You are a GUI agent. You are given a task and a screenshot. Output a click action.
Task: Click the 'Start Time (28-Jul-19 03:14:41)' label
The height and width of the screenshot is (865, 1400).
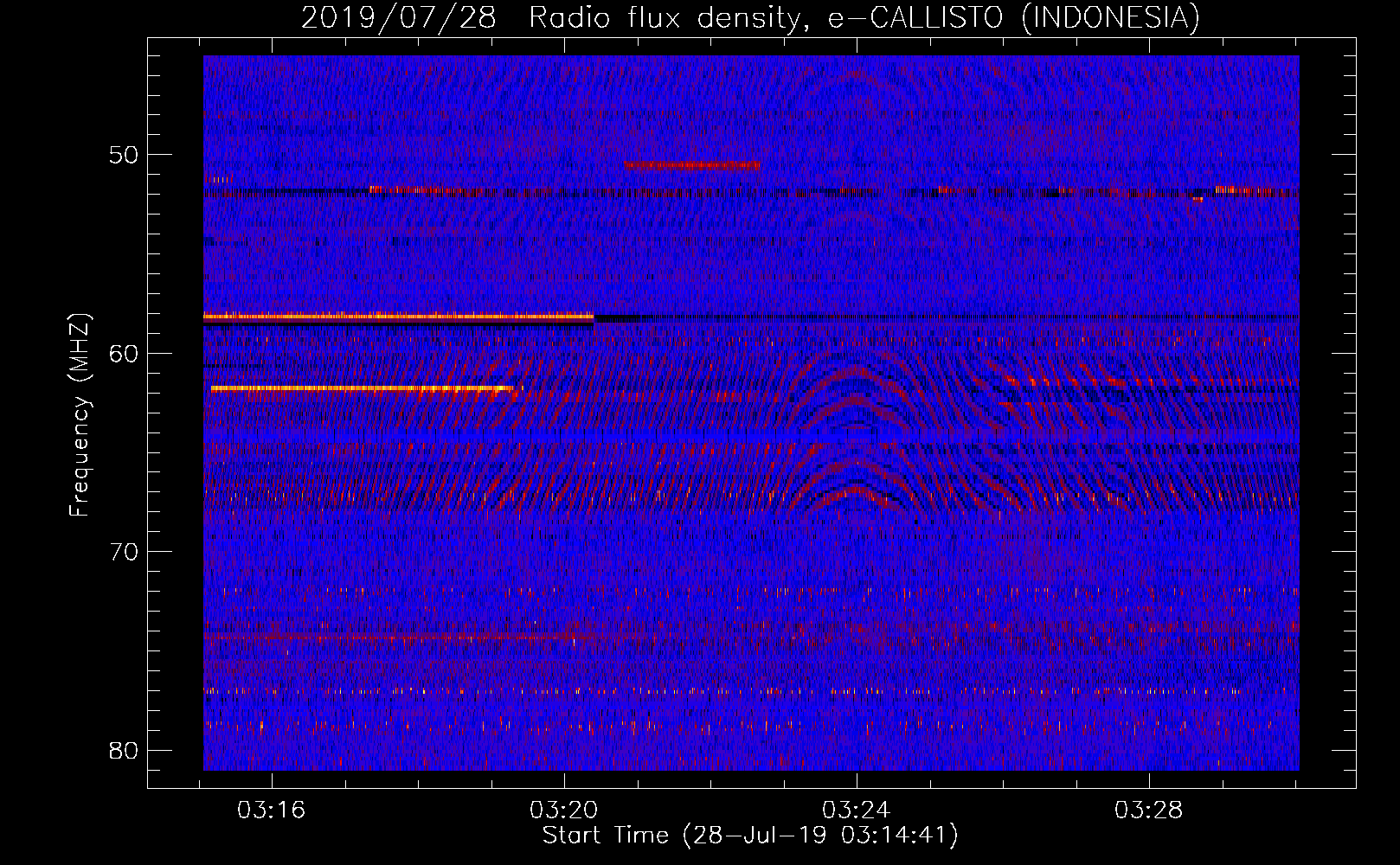point(750,836)
